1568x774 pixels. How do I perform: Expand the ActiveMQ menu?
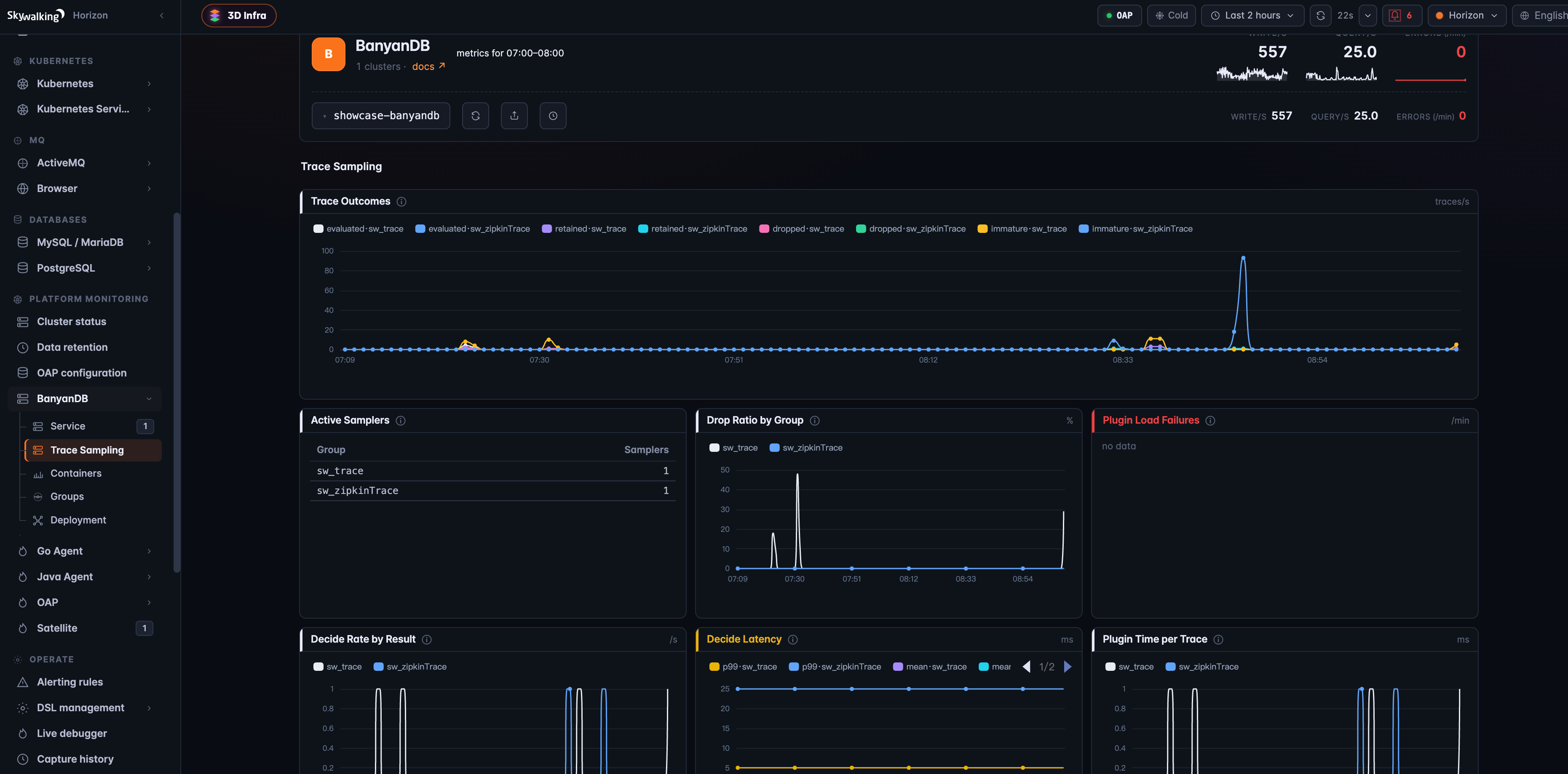click(x=85, y=163)
